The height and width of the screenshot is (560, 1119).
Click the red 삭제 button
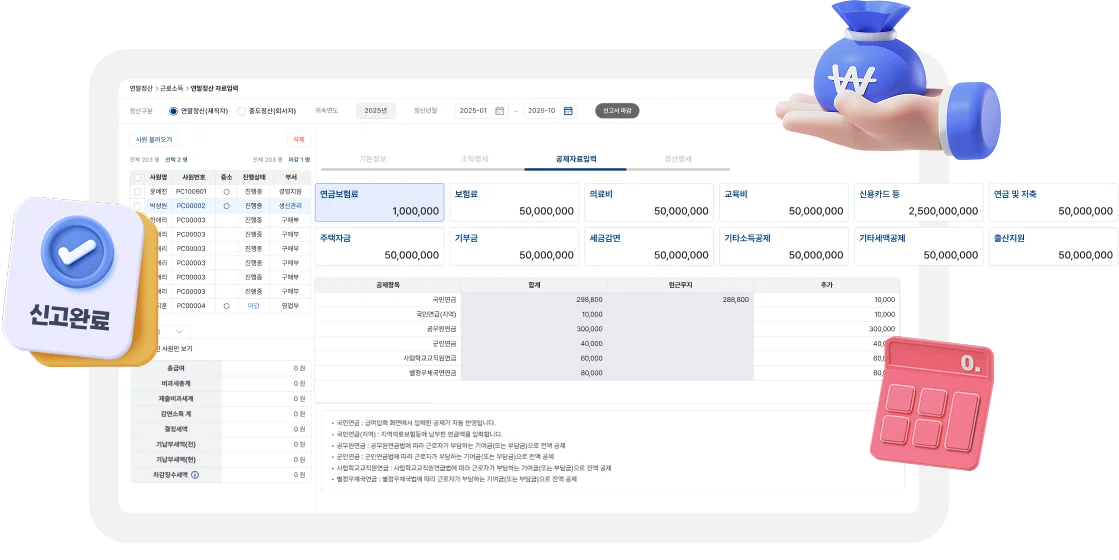coord(298,140)
